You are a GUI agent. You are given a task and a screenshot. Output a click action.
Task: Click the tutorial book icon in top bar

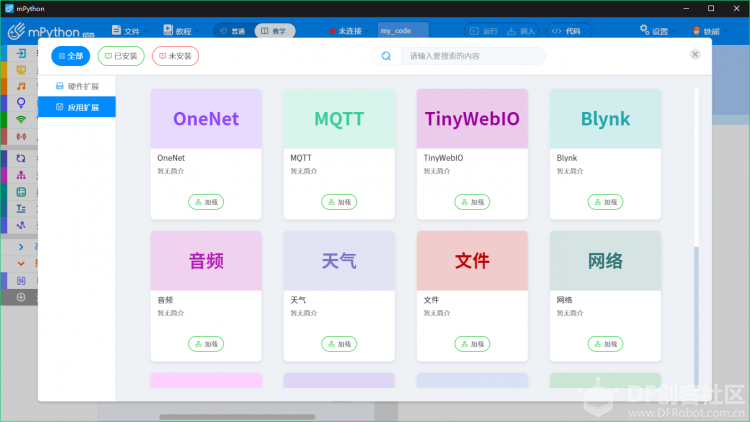[x=168, y=30]
